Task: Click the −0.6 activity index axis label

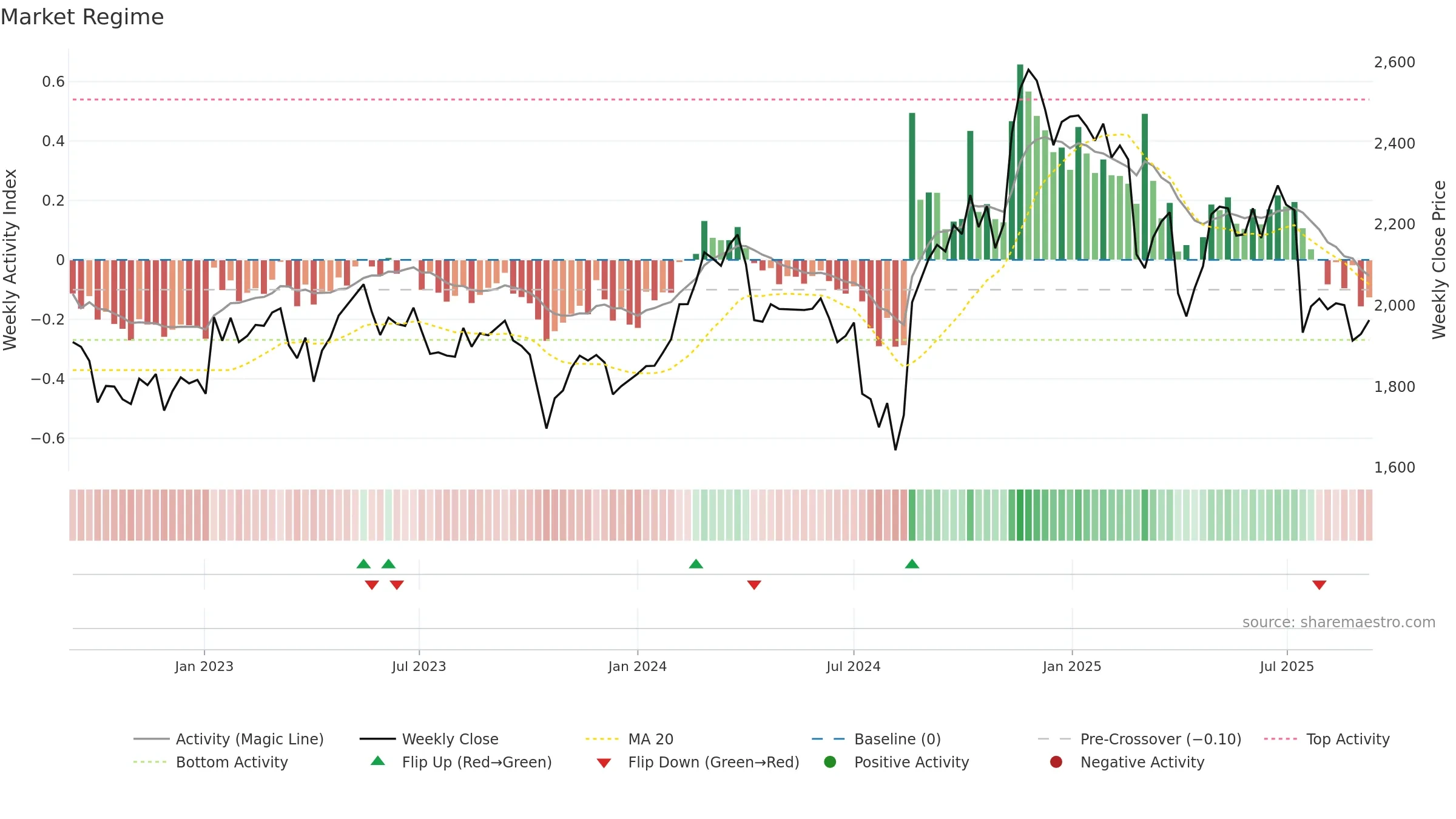Action: point(47,438)
